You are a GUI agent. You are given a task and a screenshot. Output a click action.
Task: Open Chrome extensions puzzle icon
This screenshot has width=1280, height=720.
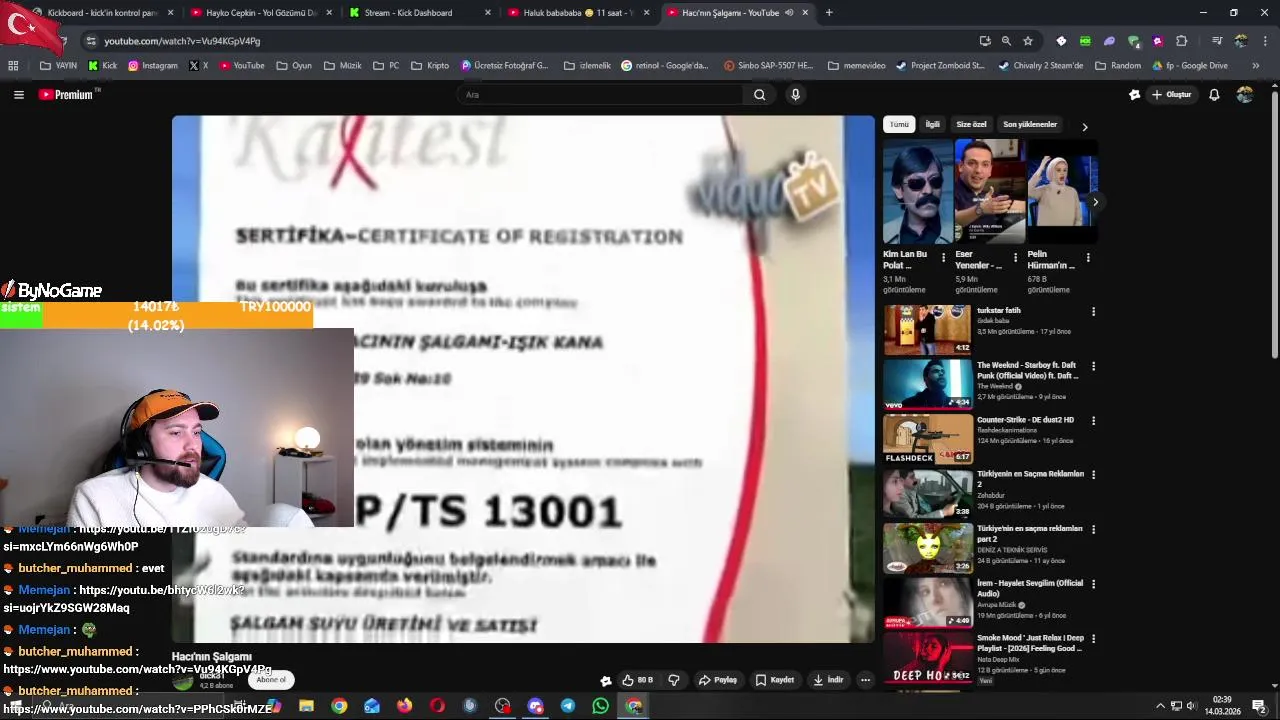point(1181,41)
